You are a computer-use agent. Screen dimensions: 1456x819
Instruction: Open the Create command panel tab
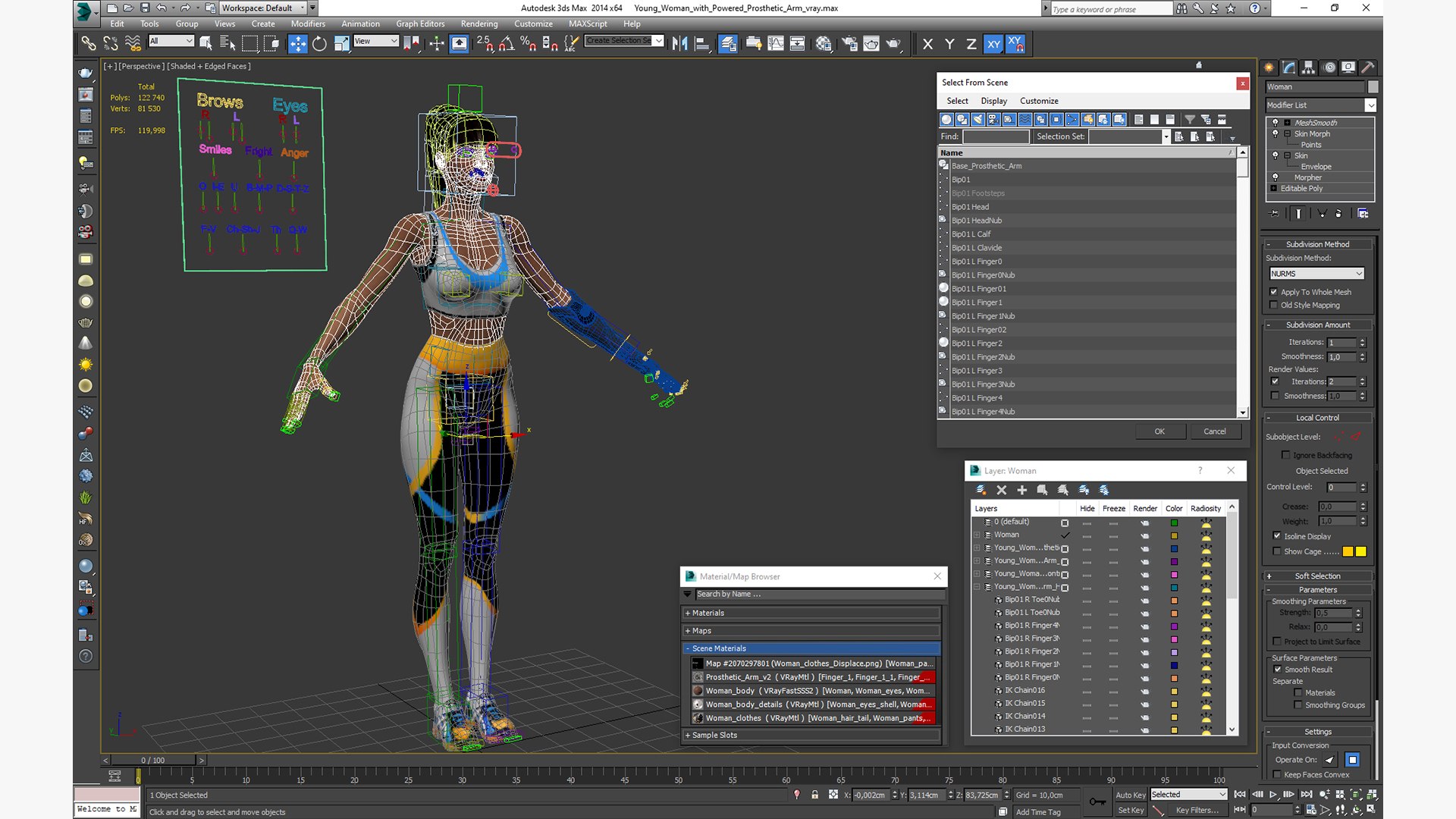(x=1269, y=67)
